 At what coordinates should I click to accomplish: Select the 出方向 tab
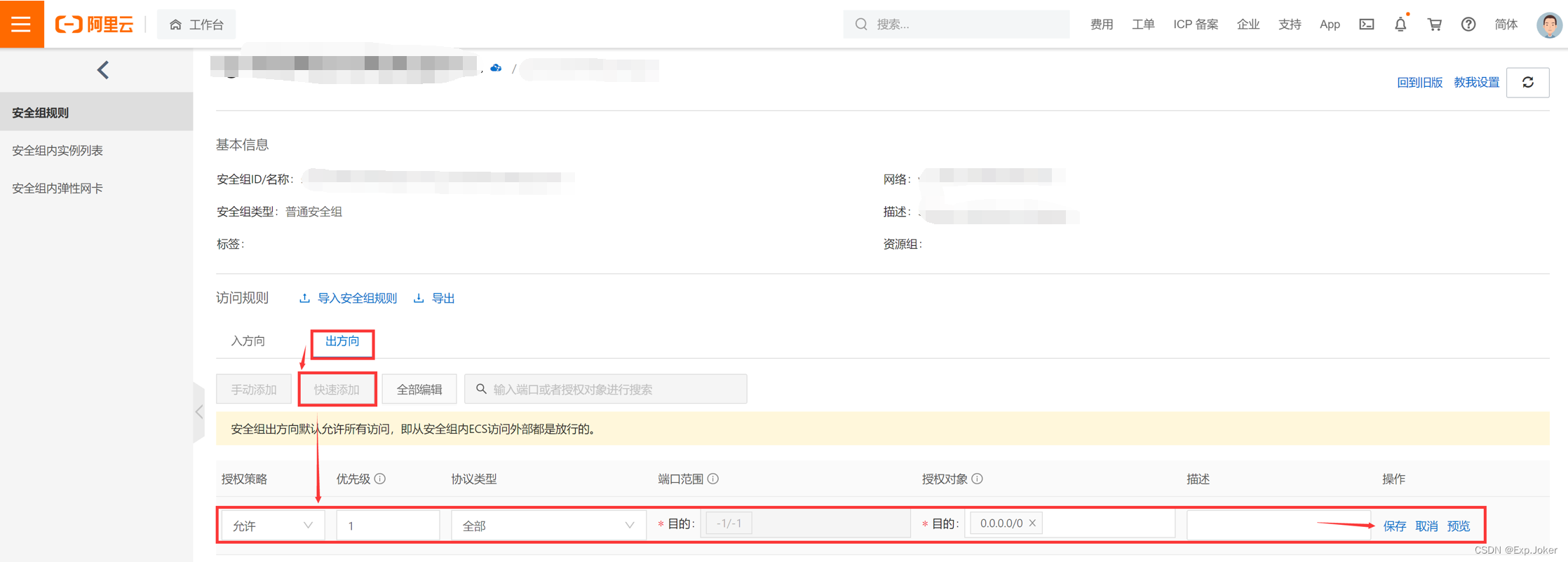(342, 341)
